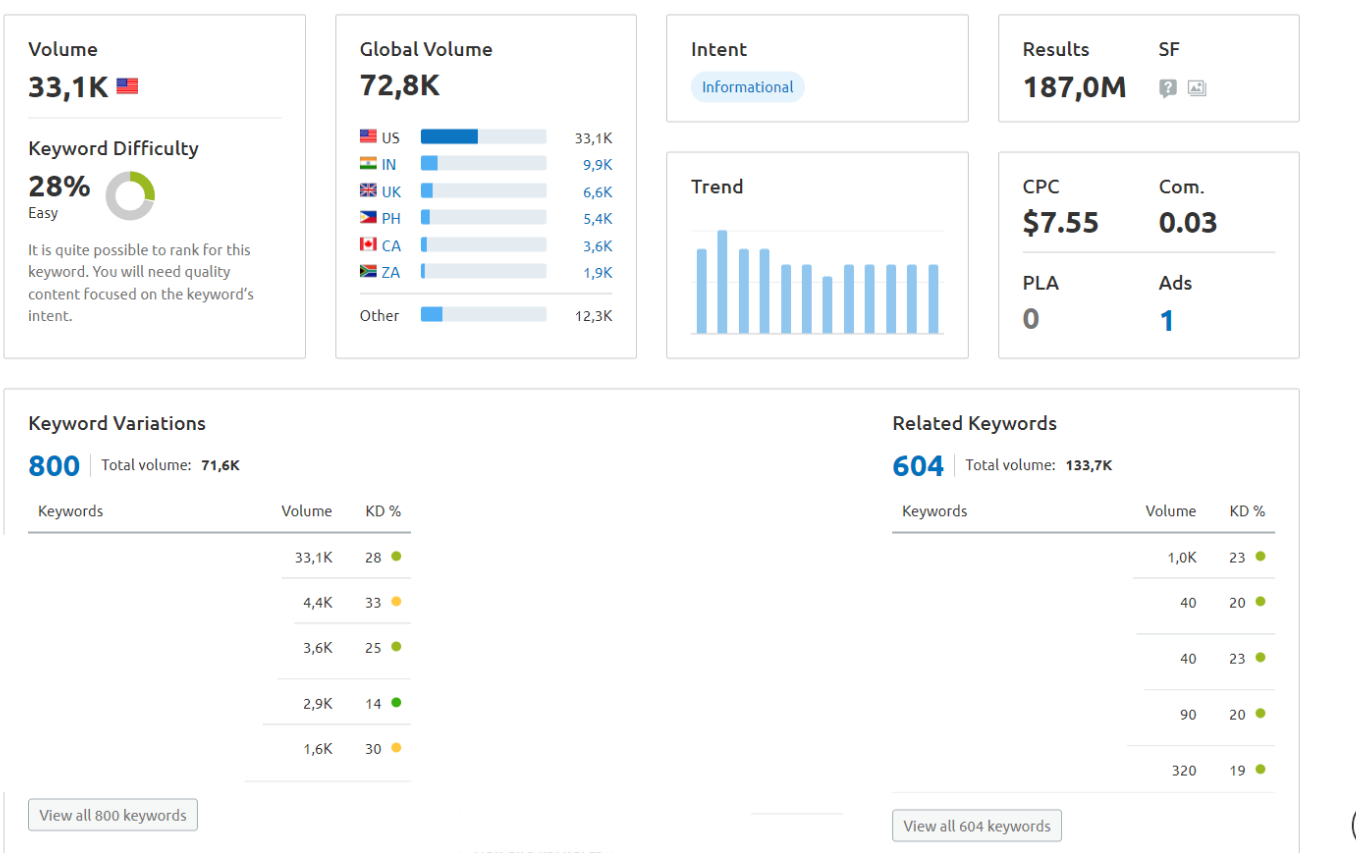Click the 1,6K volume cell in Keyword Variations
This screenshot has width=1356, height=853.
tap(318, 749)
